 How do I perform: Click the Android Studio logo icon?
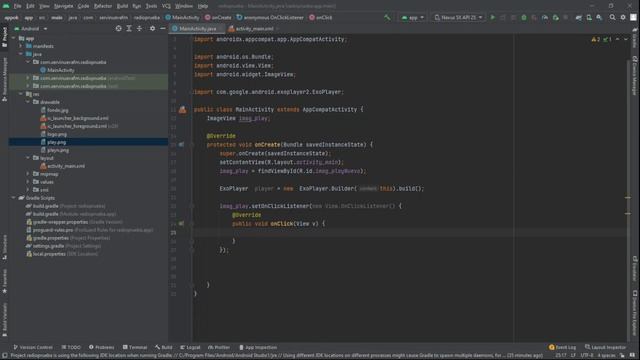[x=6, y=6]
